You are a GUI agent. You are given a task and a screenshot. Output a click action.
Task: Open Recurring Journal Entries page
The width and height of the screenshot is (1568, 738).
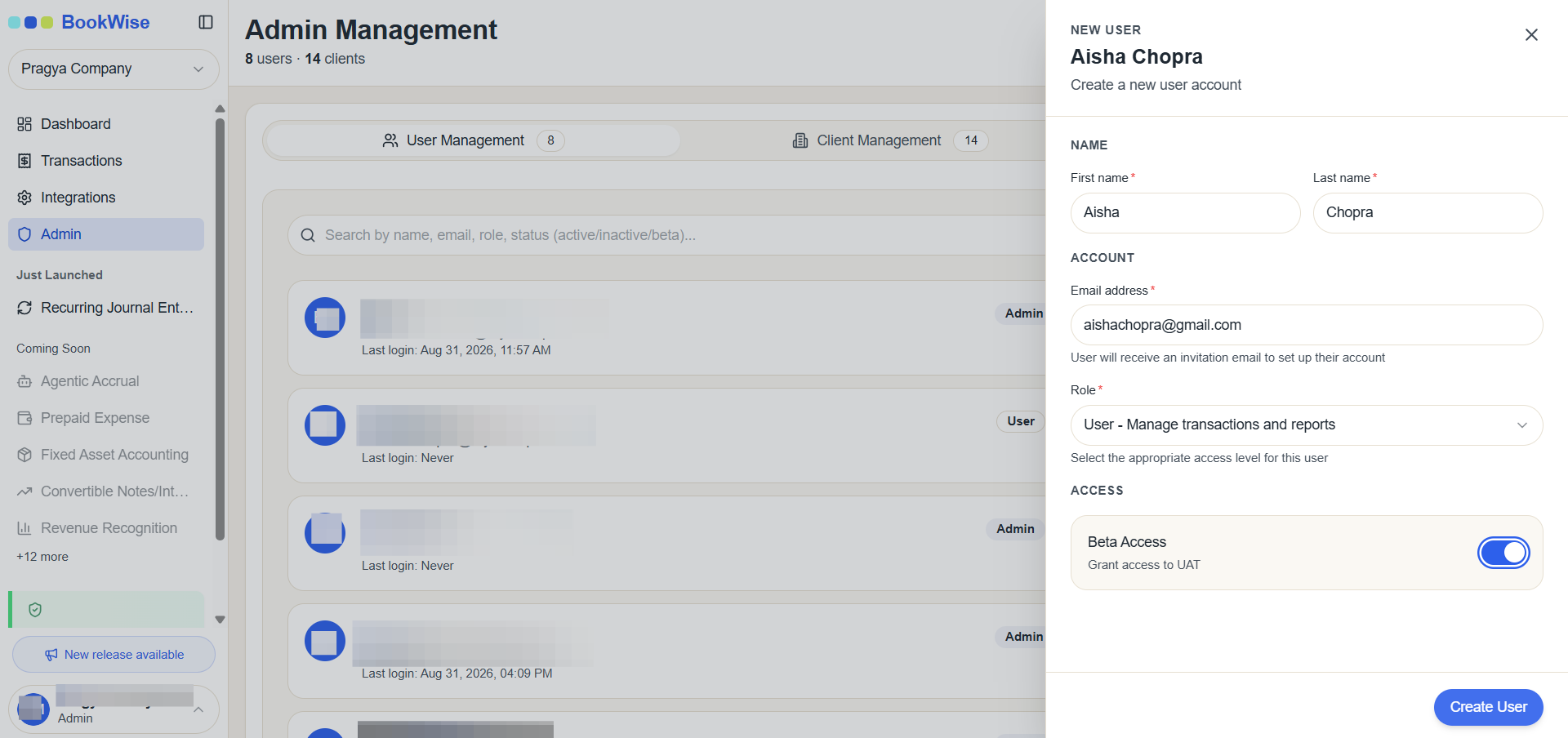point(106,308)
